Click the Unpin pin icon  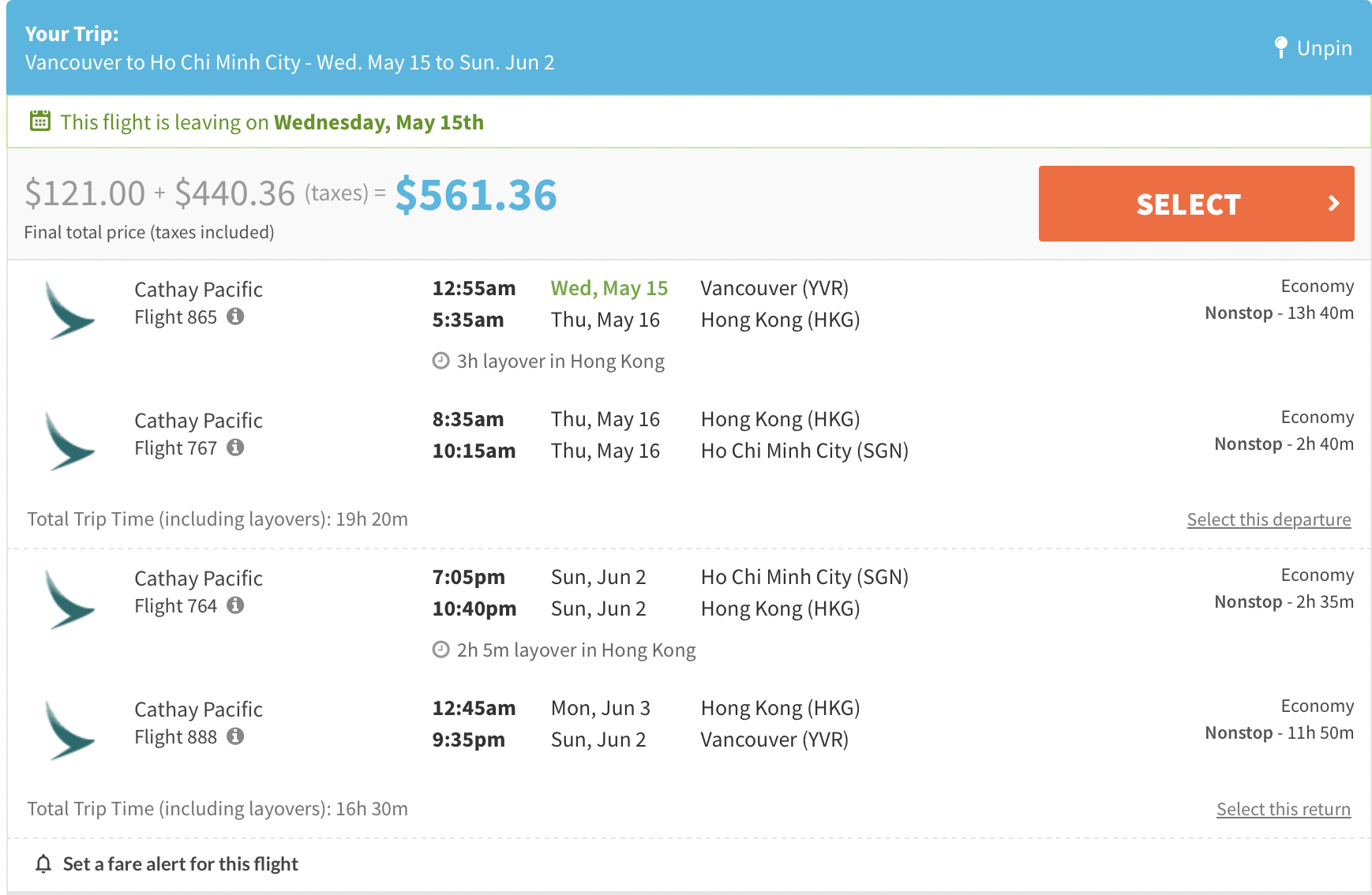tap(1281, 48)
